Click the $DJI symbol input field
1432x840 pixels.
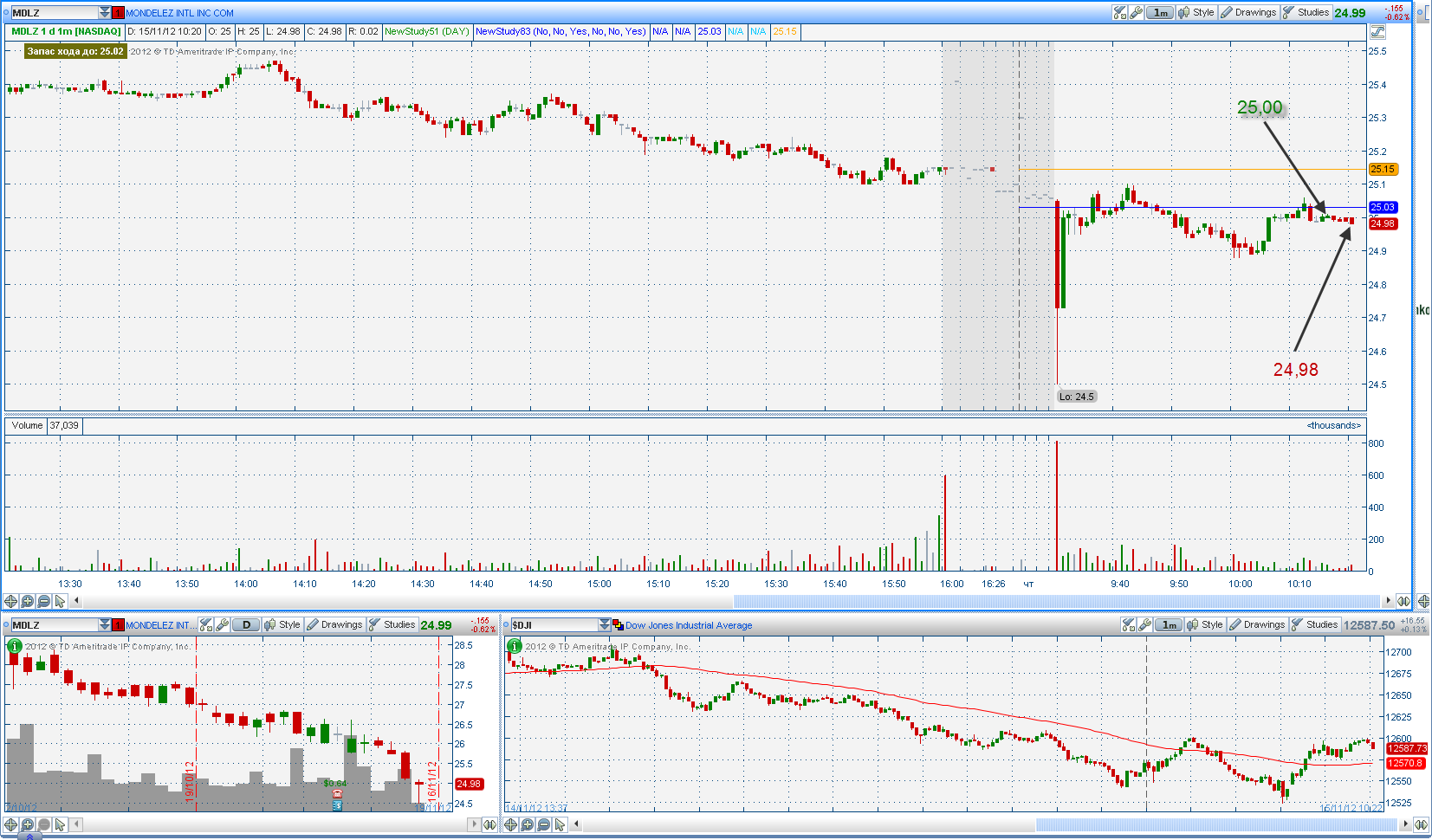pyautogui.click(x=554, y=624)
